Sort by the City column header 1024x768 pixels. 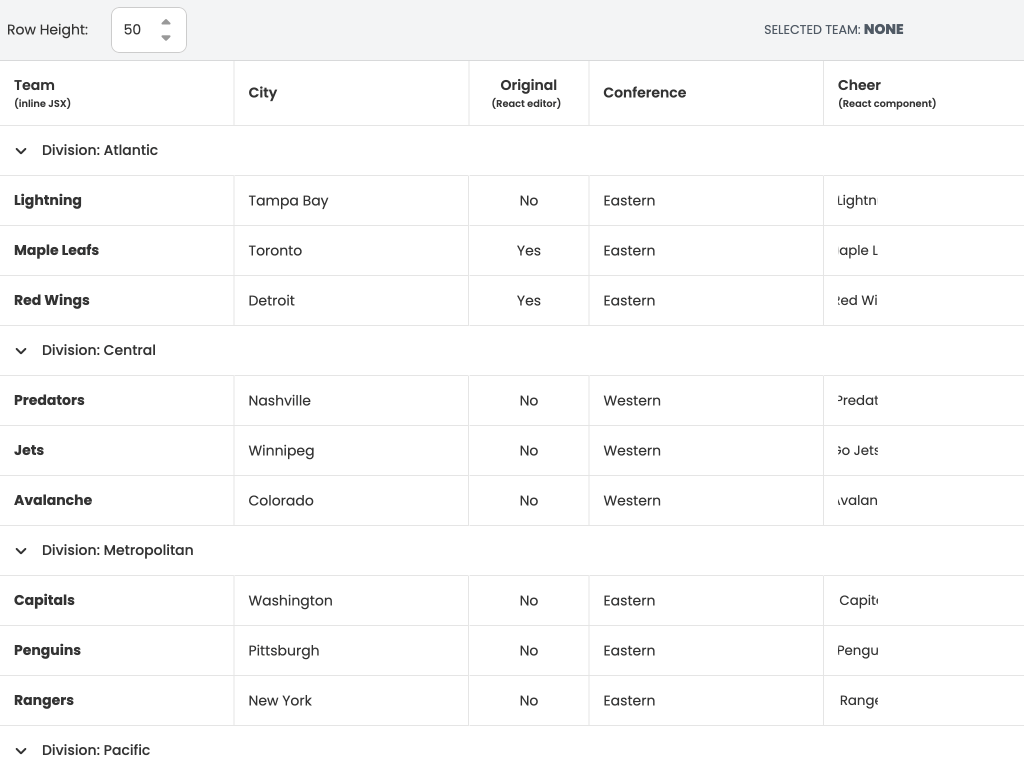click(263, 93)
